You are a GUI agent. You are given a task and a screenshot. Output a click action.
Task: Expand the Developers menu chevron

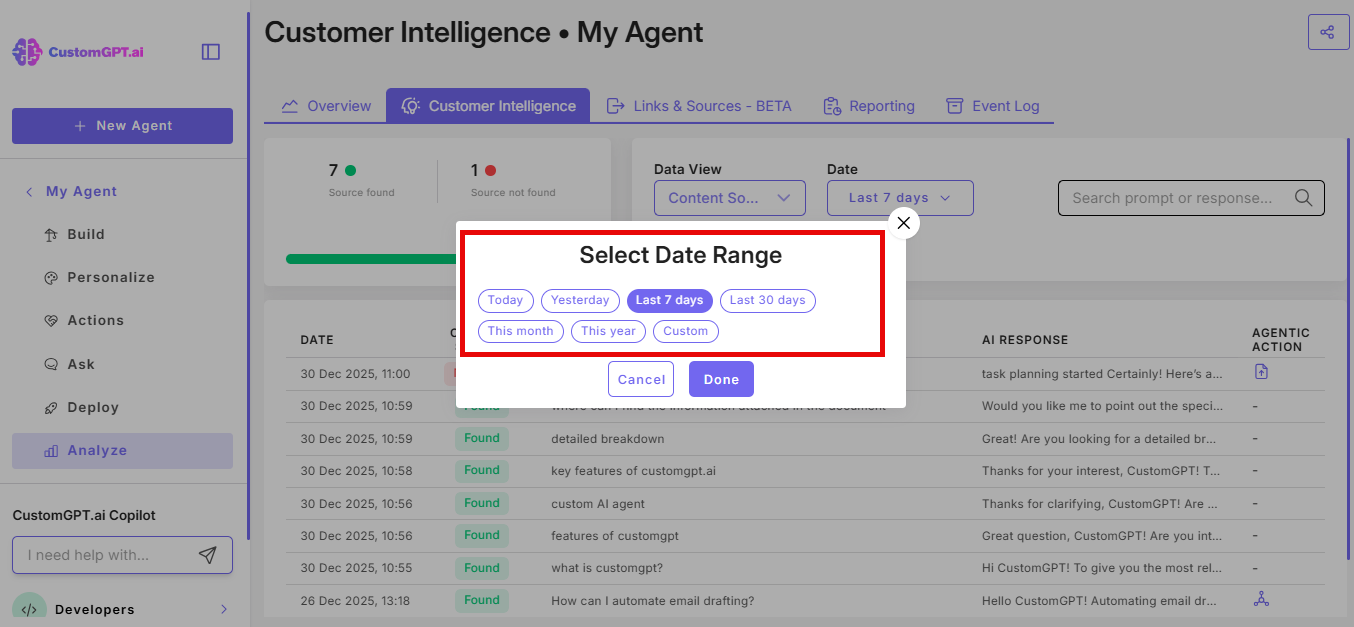pyautogui.click(x=224, y=609)
